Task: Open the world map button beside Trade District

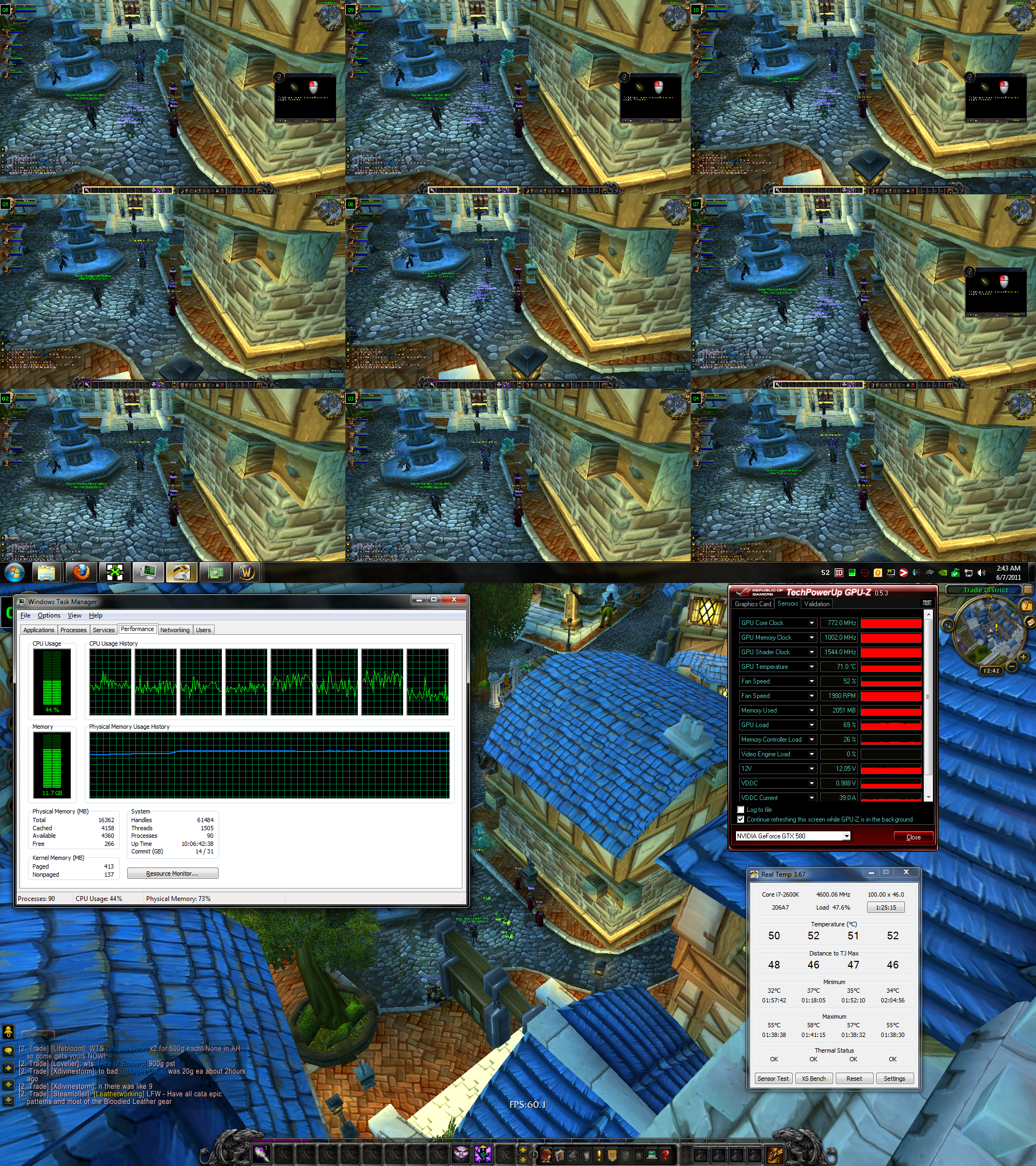Action: (x=1028, y=590)
